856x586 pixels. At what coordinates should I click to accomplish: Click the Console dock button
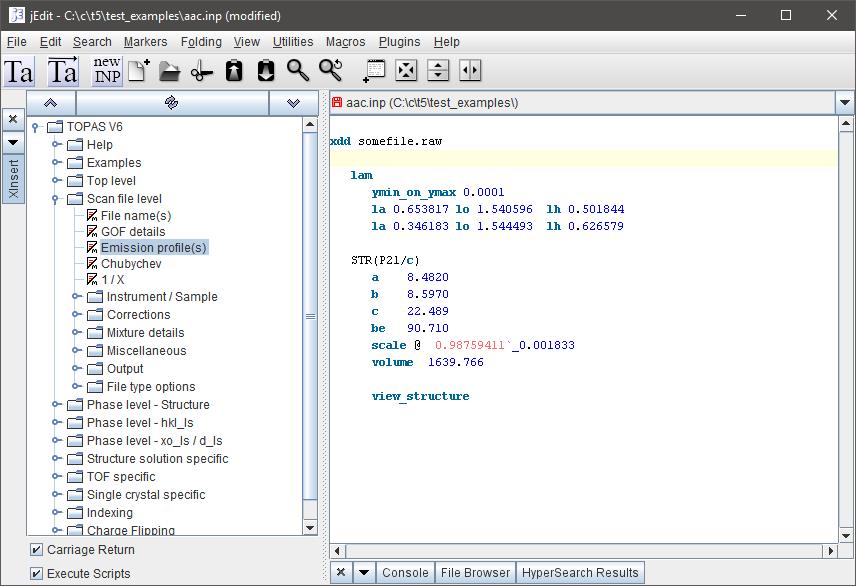pos(405,573)
